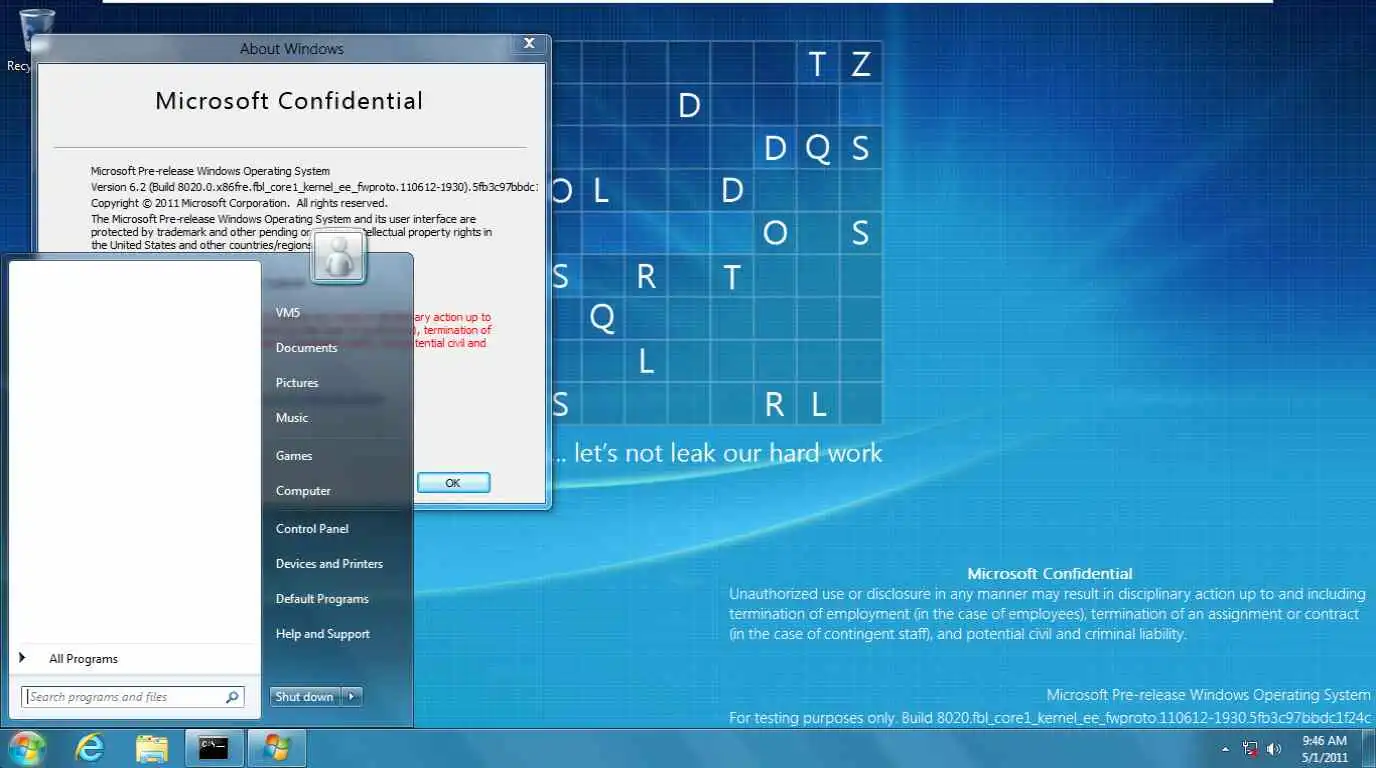
Task: Click the Shut down button
Action: click(x=305, y=697)
